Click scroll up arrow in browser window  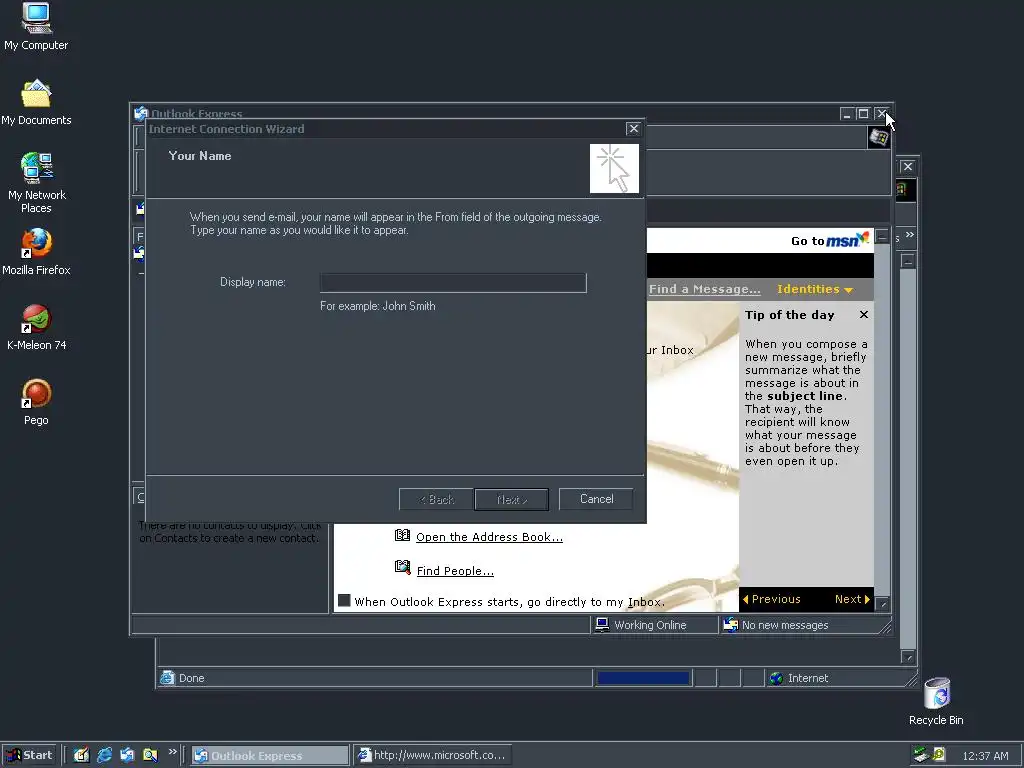pos(908,261)
